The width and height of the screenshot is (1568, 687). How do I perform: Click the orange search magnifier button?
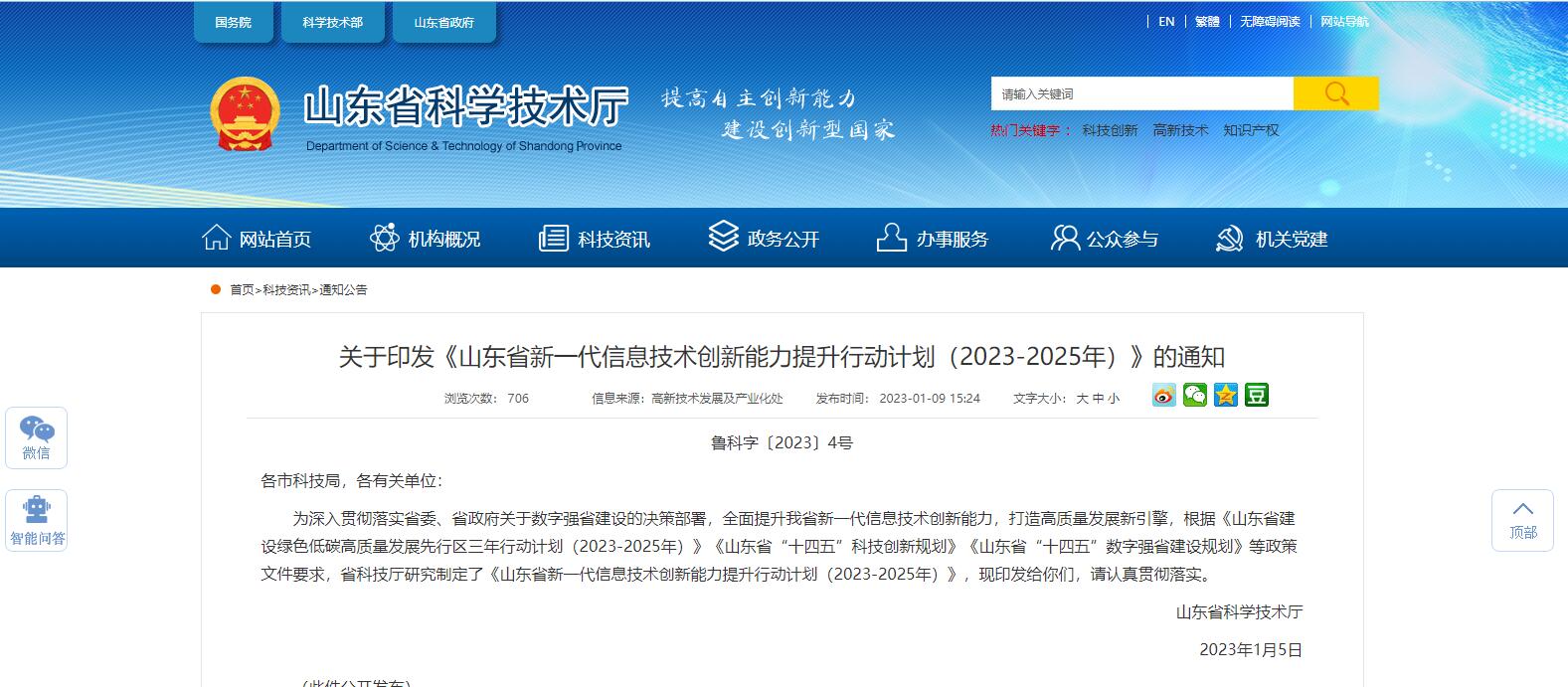(1335, 93)
